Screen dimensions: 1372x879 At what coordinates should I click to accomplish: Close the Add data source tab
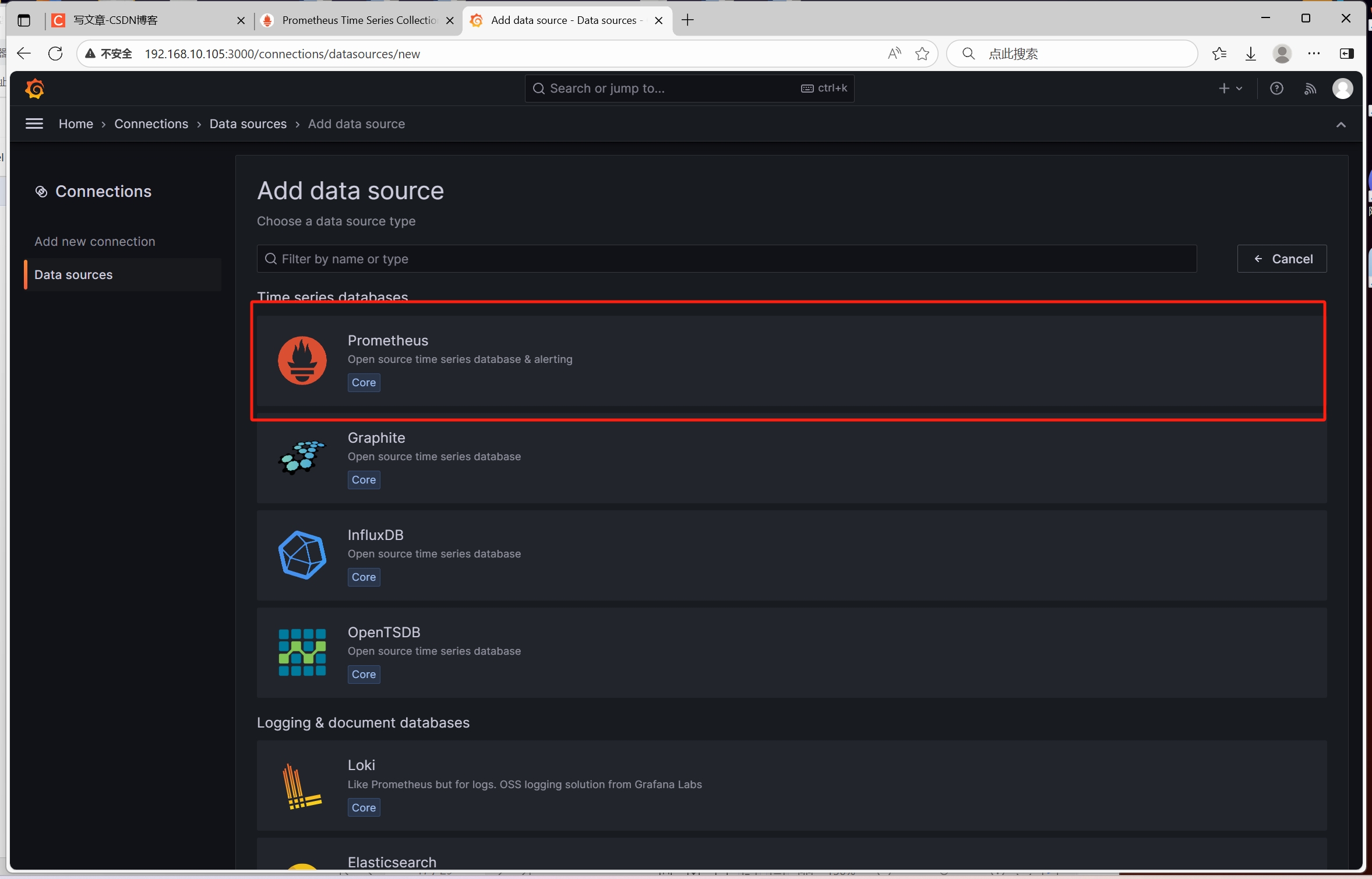[659, 20]
